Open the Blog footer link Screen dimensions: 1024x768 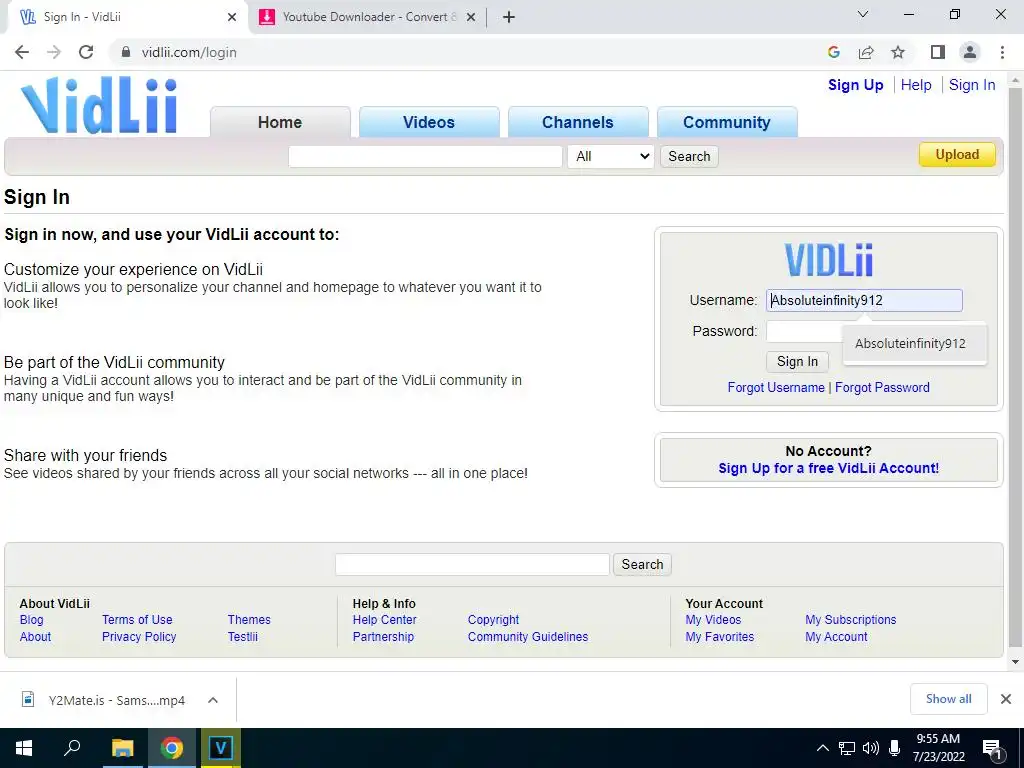coord(31,620)
